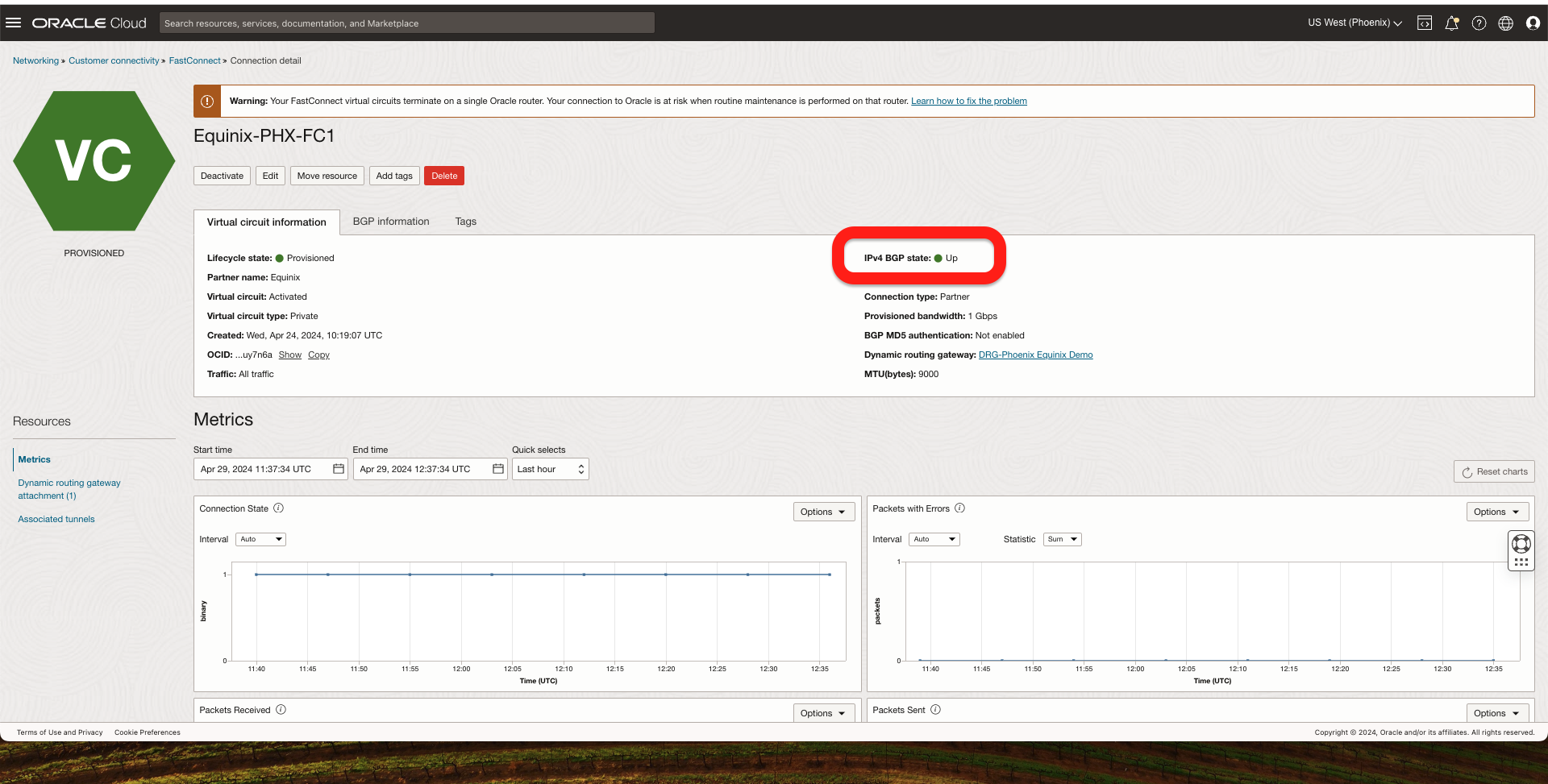Screen dimensions: 1548x784
Task: Open the Tags tab
Action: tap(465, 222)
